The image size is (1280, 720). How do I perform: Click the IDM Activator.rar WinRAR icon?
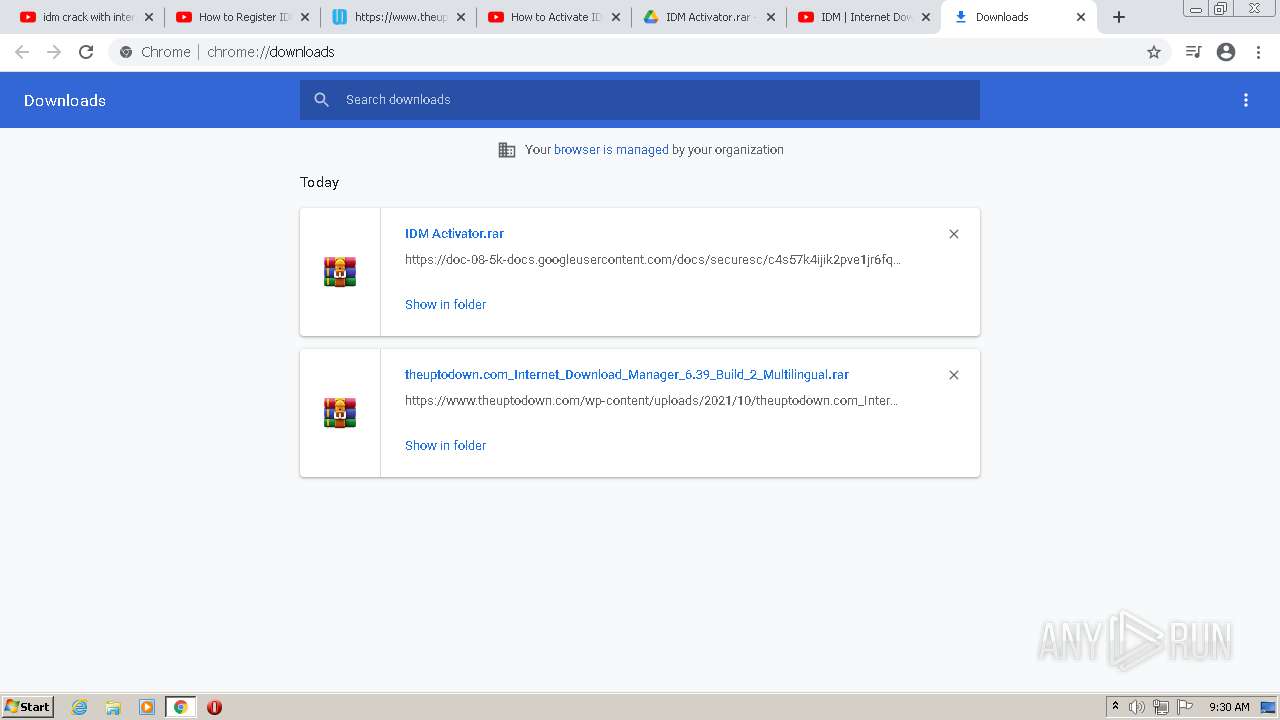(340, 272)
